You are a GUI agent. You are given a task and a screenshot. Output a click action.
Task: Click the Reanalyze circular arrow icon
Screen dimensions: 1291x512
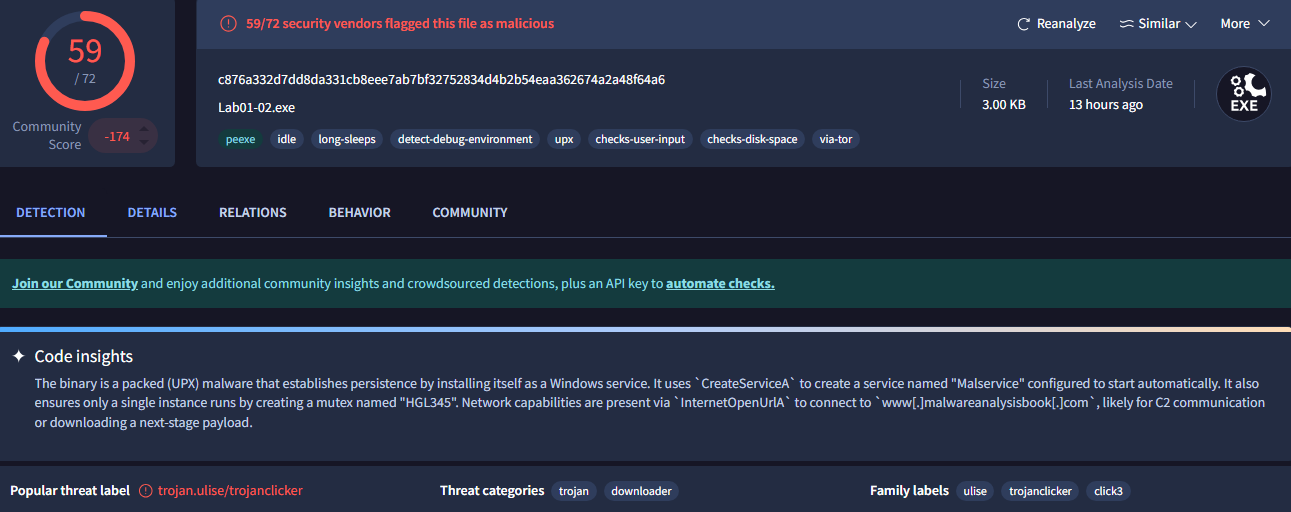(1023, 24)
